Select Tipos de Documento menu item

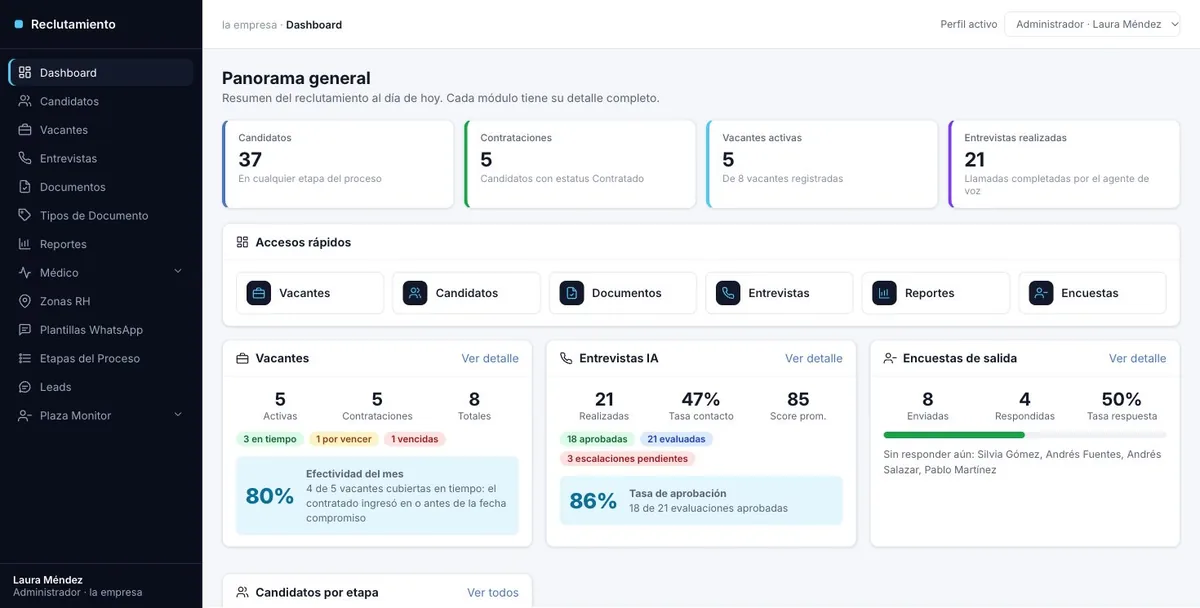(100, 215)
